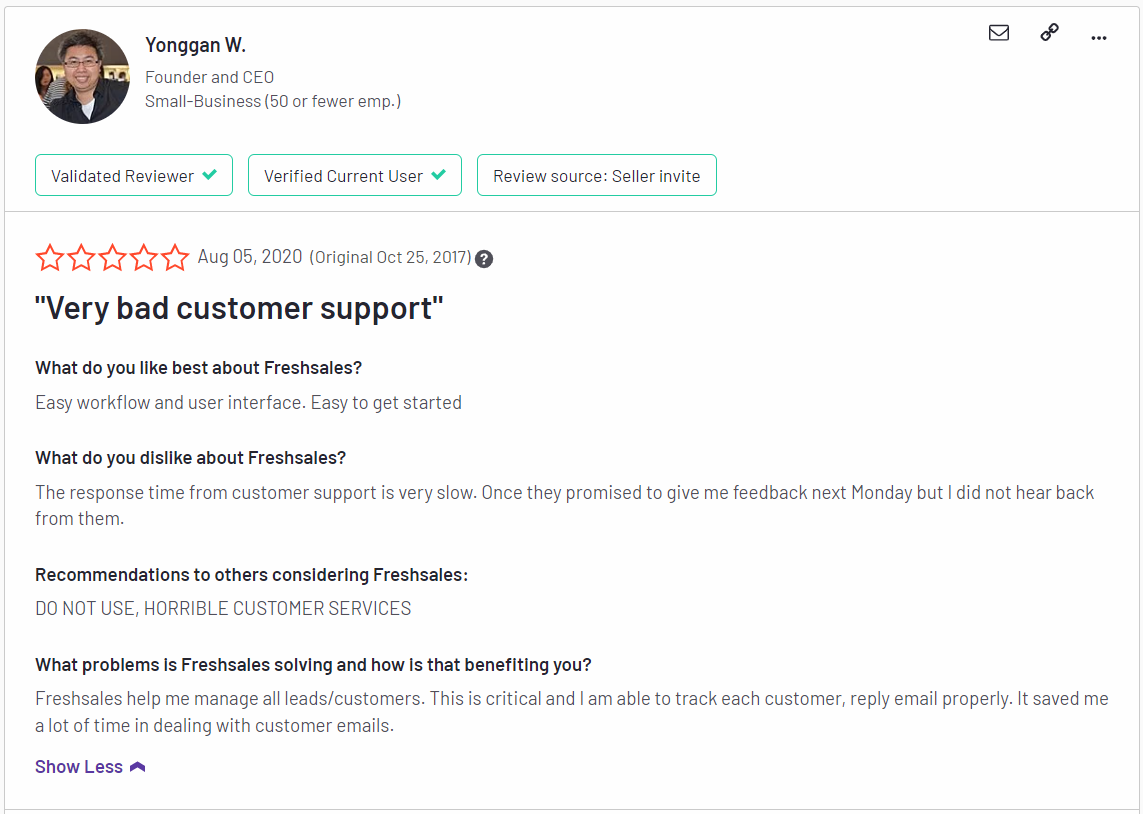
Task: Click the question mark help icon
Action: point(484,259)
